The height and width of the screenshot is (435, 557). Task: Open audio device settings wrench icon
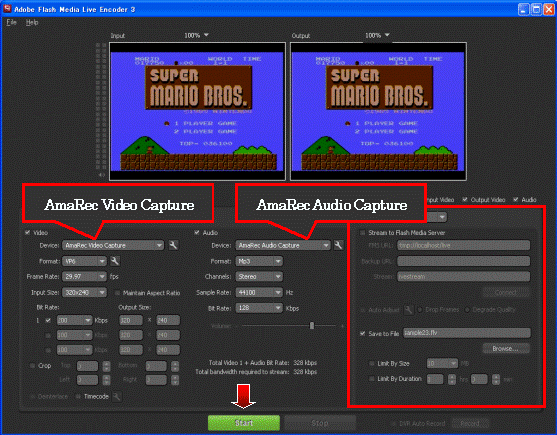(x=339, y=245)
